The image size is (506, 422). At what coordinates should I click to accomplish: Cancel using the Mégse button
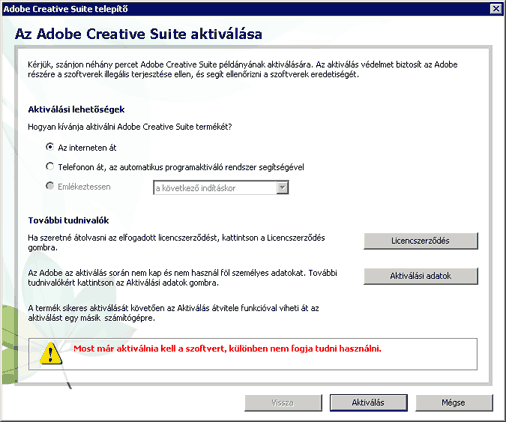454,403
